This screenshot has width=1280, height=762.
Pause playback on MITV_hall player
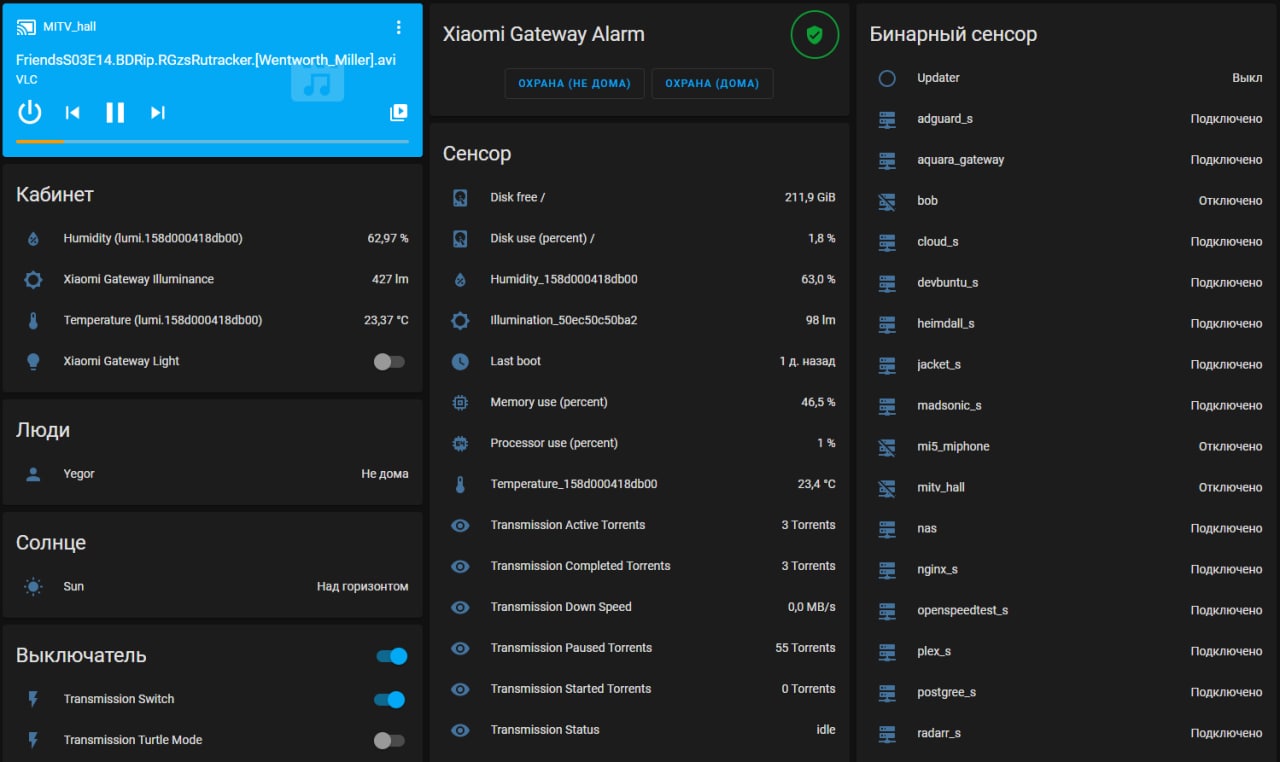[115, 112]
